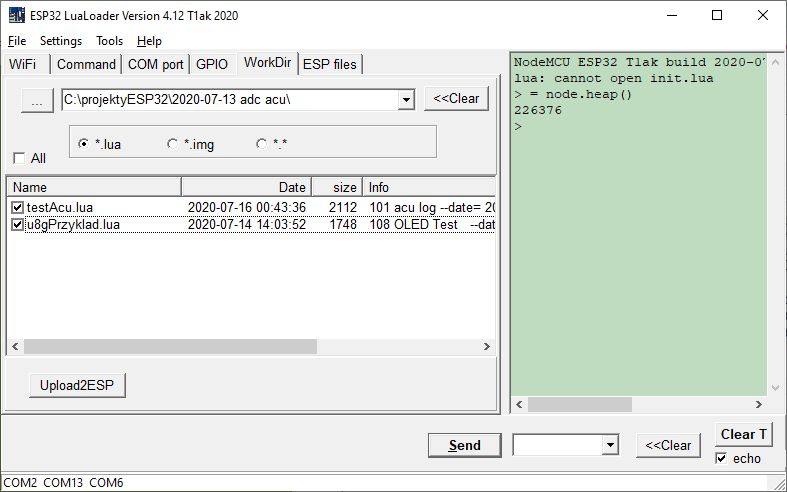
Task: Maximize the LuaLoader window
Action: click(717, 16)
